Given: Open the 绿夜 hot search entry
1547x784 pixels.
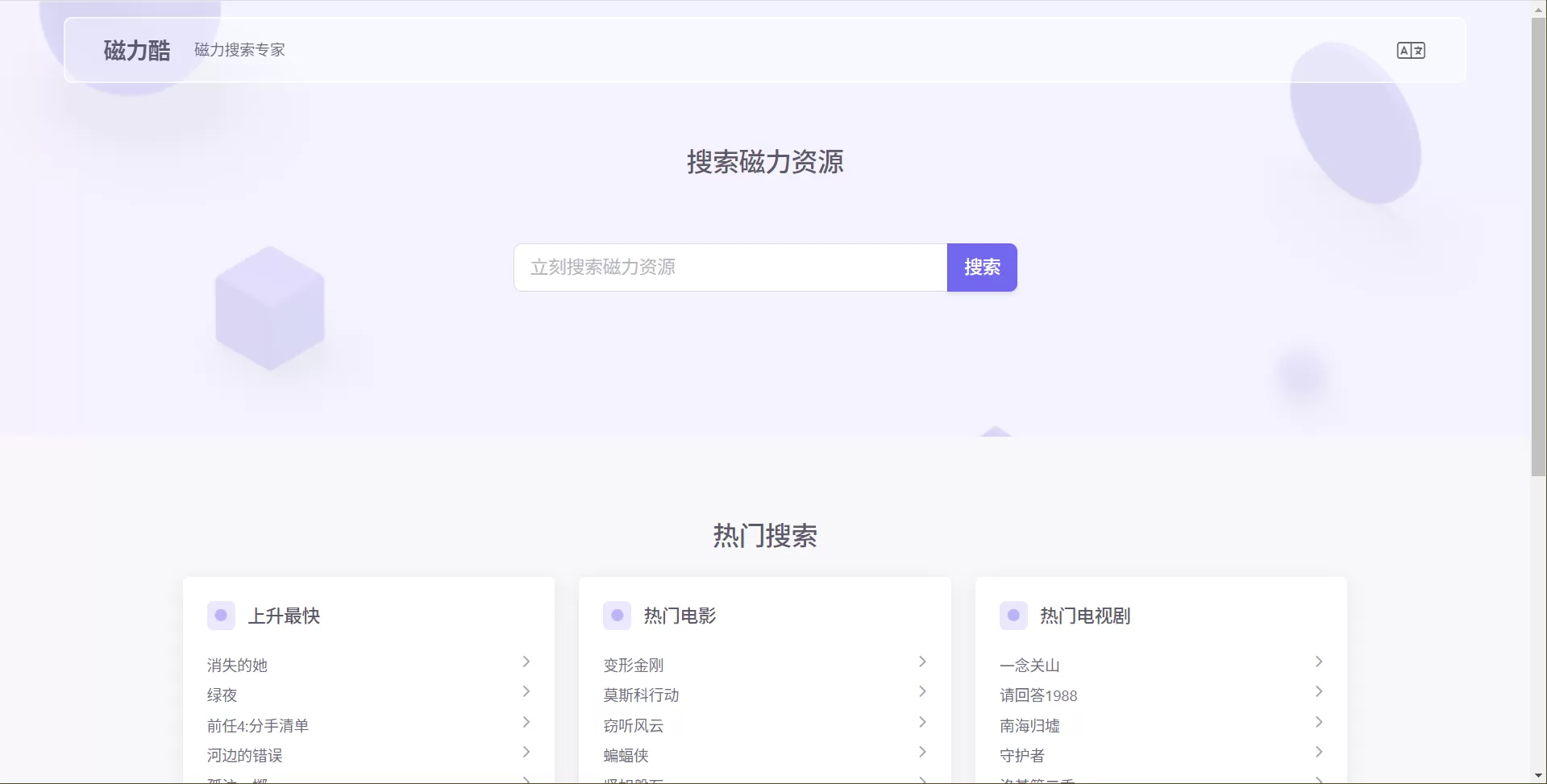Looking at the screenshot, I should click(x=222, y=695).
